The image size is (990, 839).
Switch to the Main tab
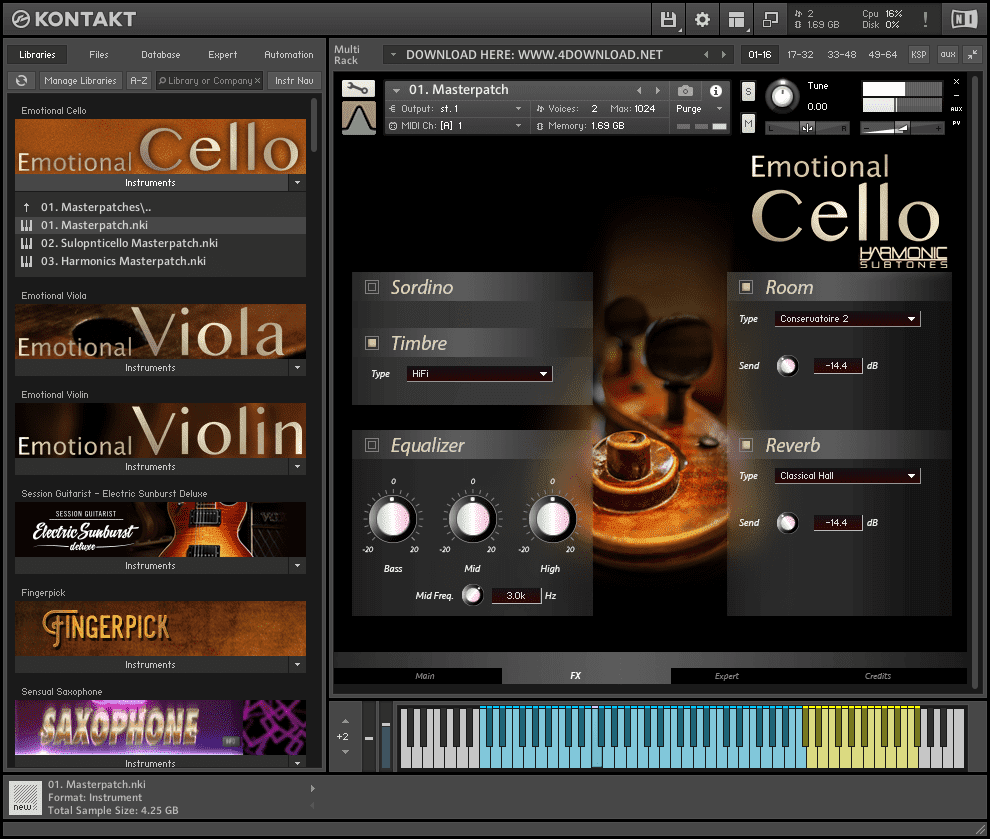424,675
